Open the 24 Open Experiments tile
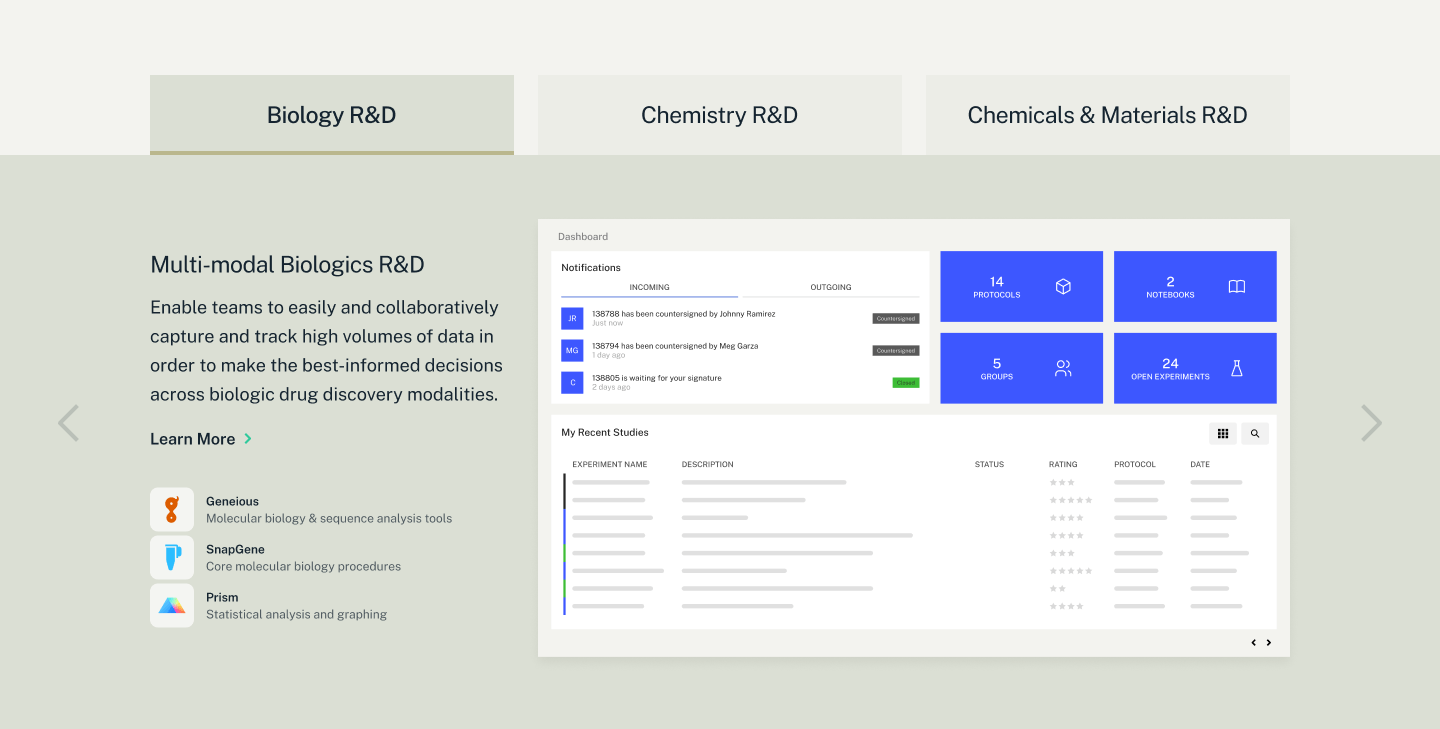Image resolution: width=1440 pixels, height=729 pixels. (x=1195, y=368)
